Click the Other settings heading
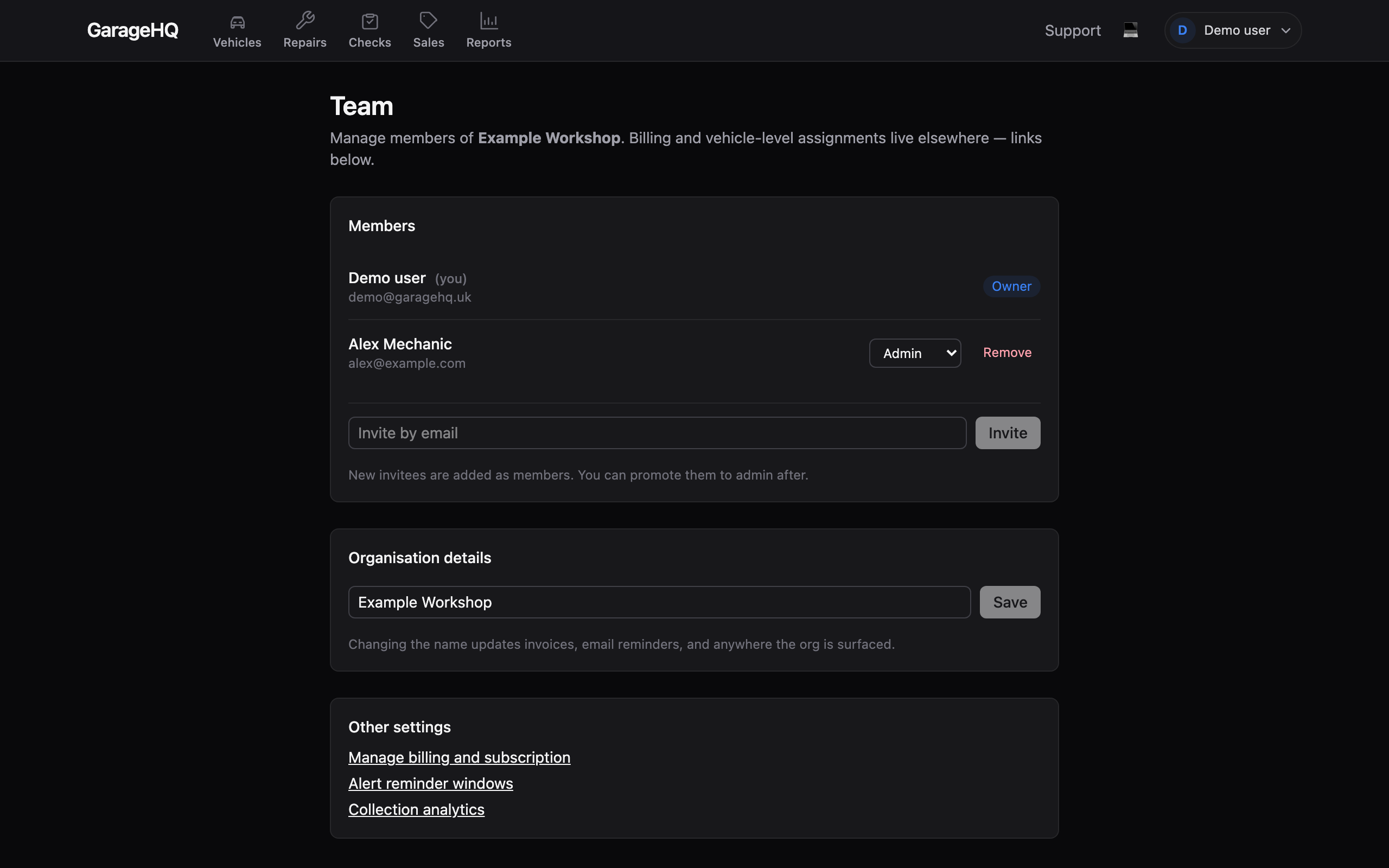The height and width of the screenshot is (868, 1389). click(x=399, y=727)
